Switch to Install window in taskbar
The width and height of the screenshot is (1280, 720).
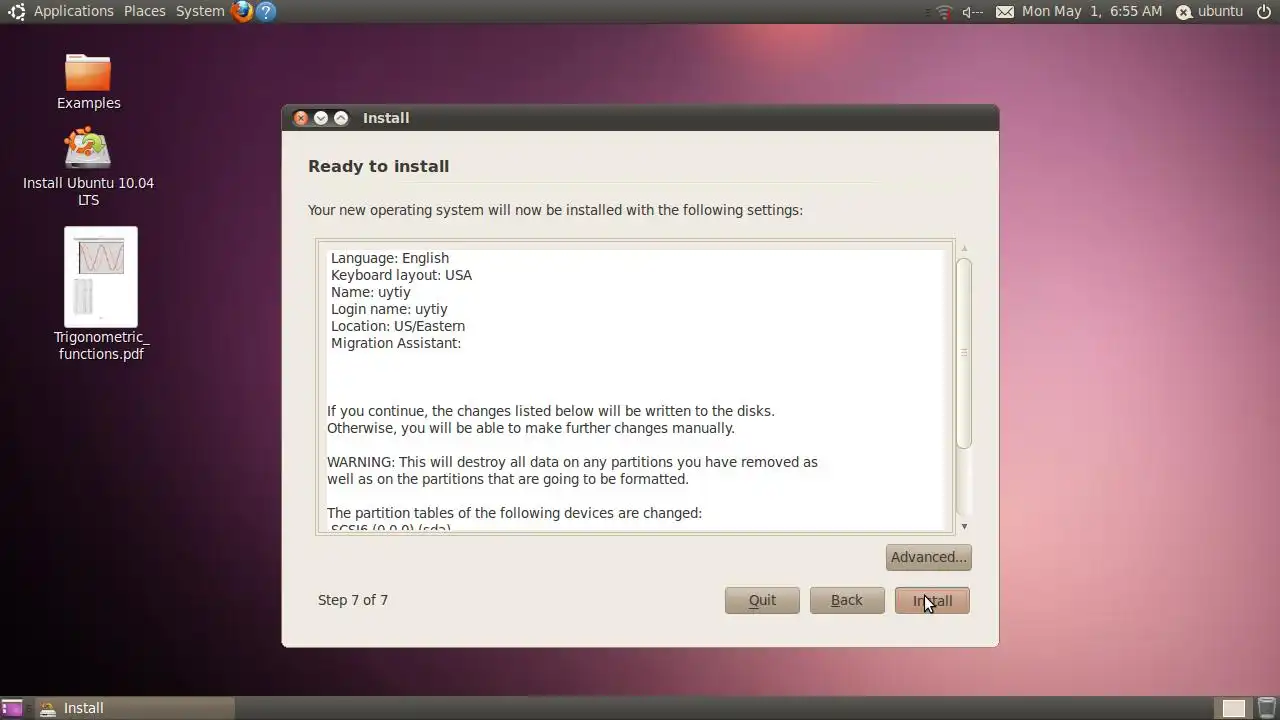(135, 708)
